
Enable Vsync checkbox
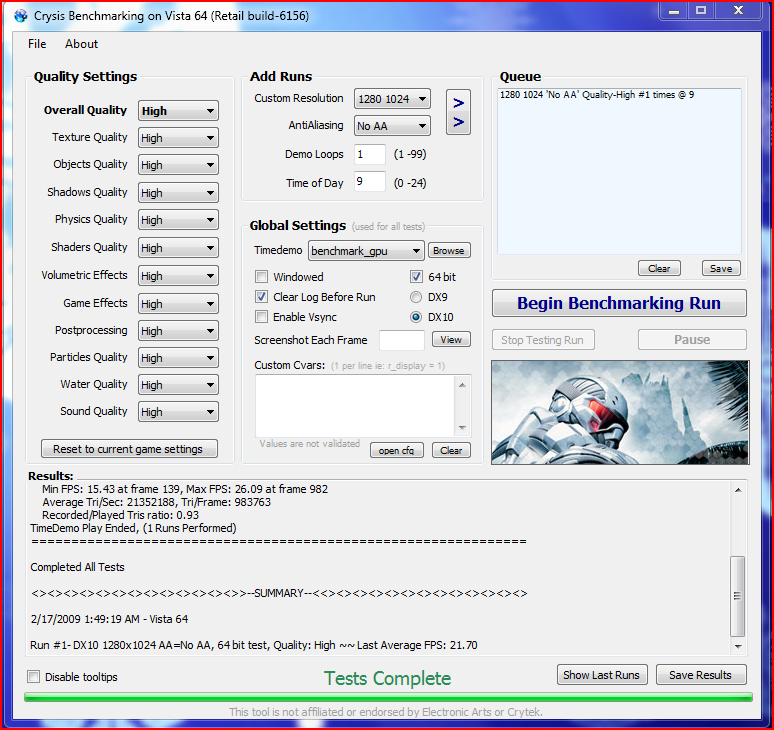pos(261,316)
